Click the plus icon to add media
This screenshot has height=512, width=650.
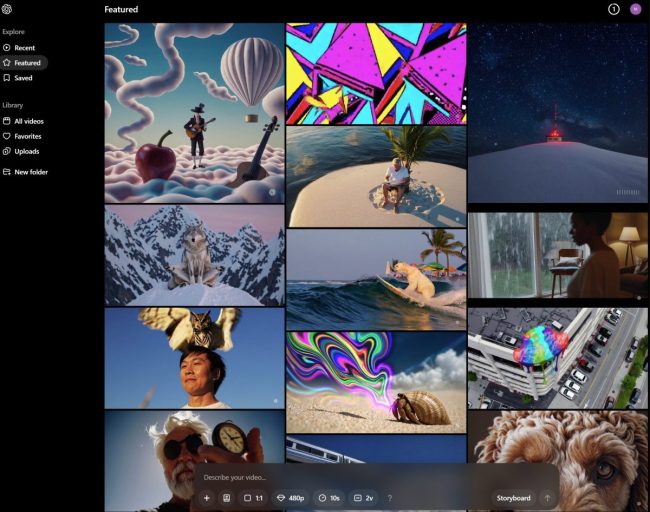[x=207, y=498]
